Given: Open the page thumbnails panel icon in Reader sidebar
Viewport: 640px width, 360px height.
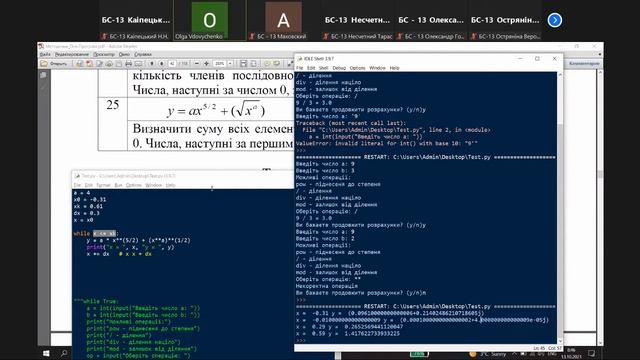Looking at the screenshot, I should click(43, 76).
